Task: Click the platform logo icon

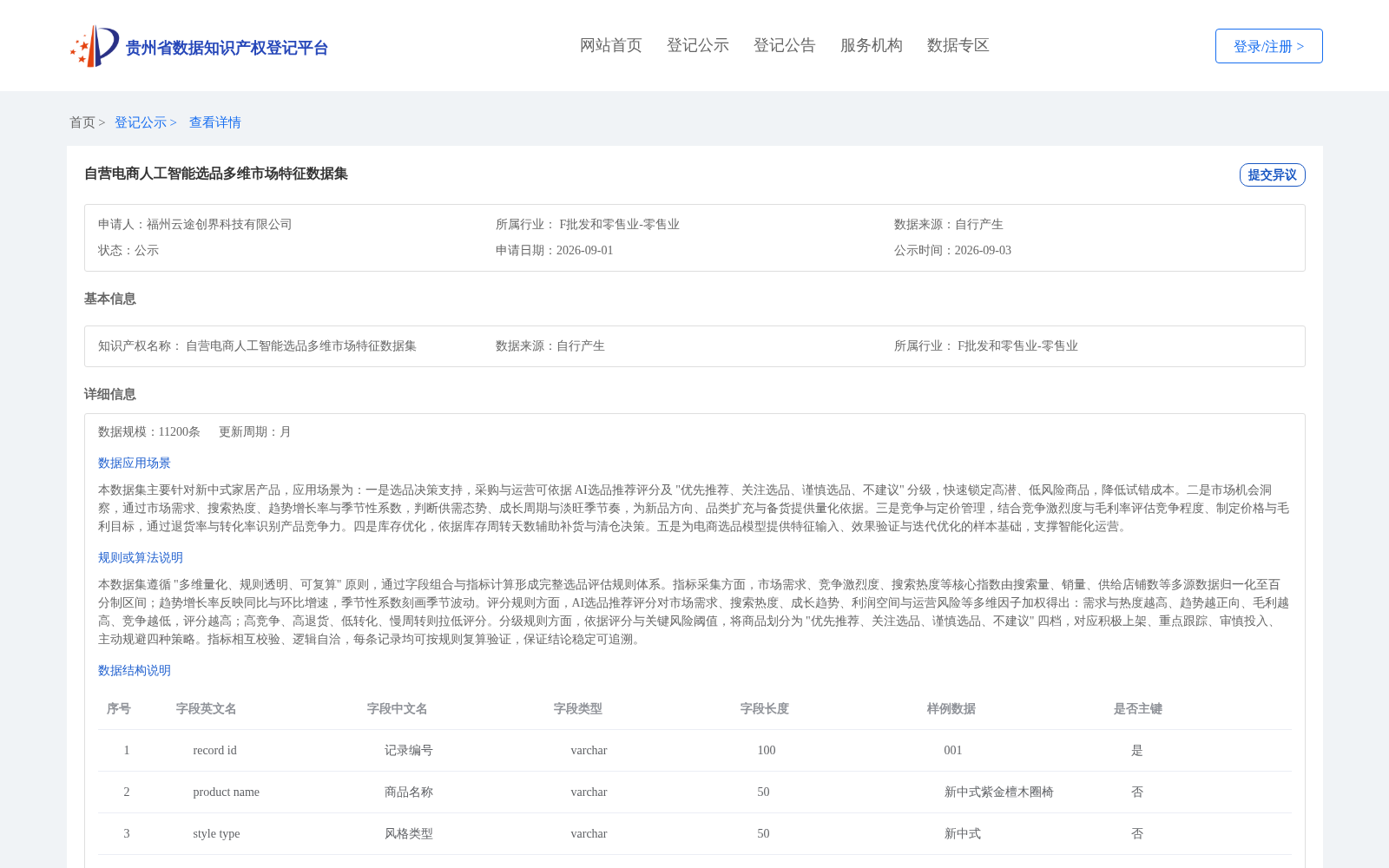Action: pos(95,46)
